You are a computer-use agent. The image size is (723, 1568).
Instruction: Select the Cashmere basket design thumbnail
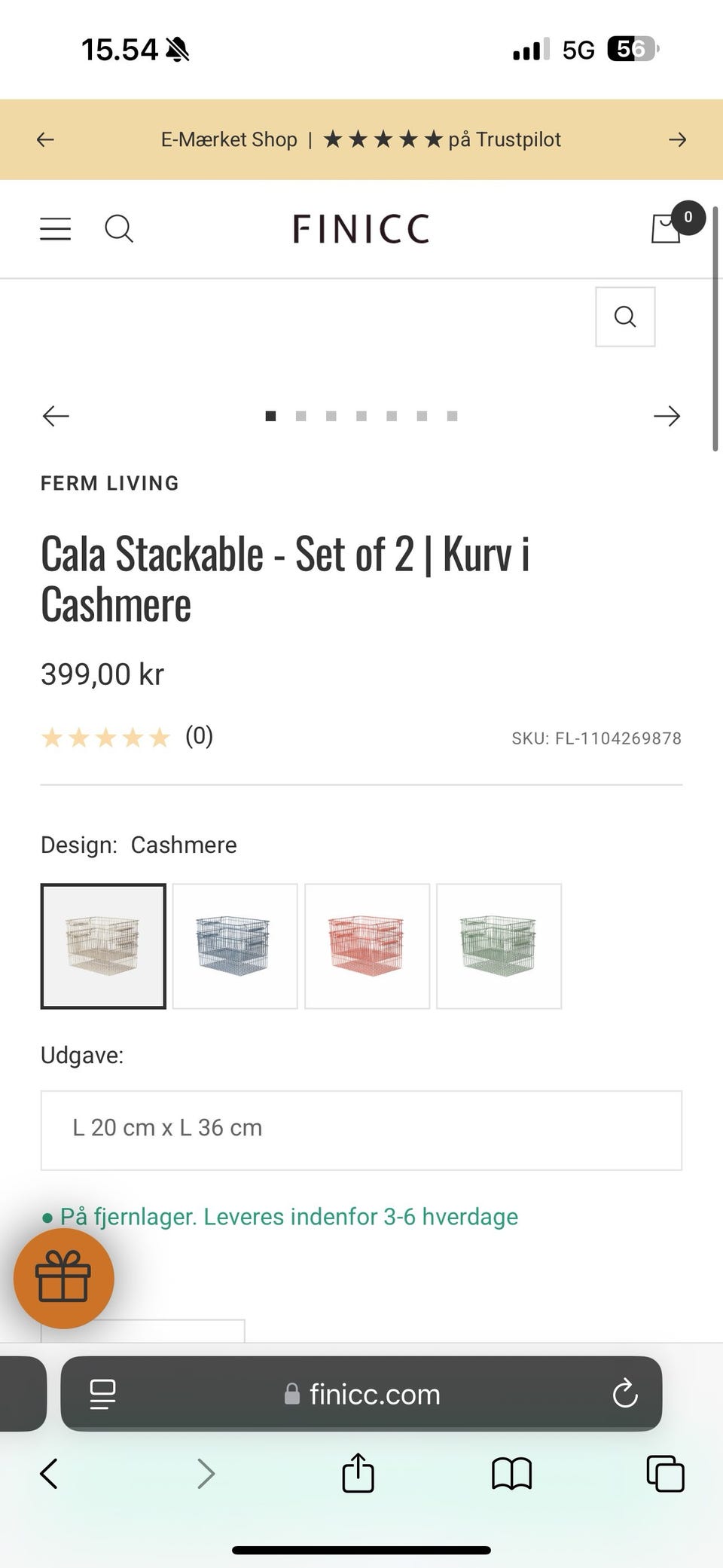tap(103, 946)
